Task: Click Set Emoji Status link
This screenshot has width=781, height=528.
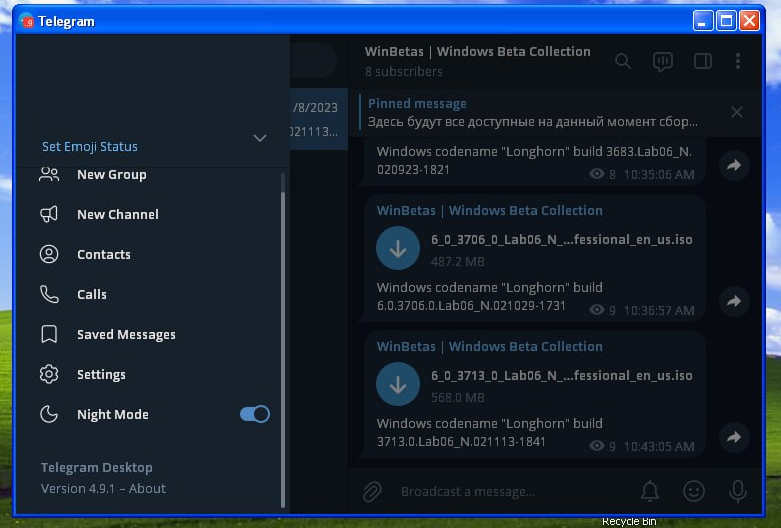Action: click(x=90, y=146)
